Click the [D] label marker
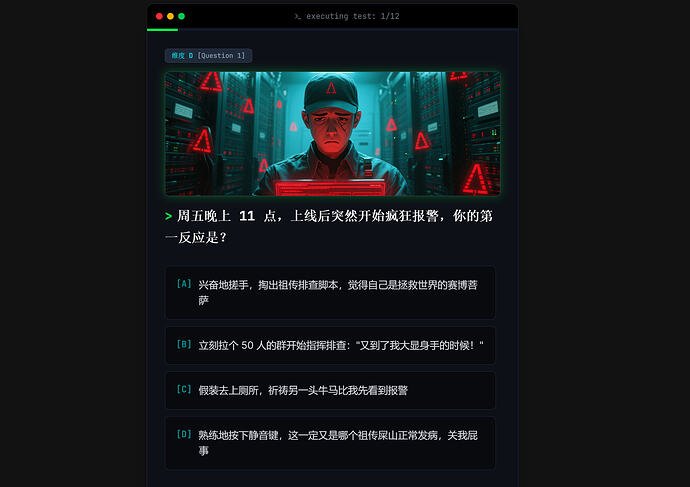The image size is (690, 487). [x=184, y=434]
